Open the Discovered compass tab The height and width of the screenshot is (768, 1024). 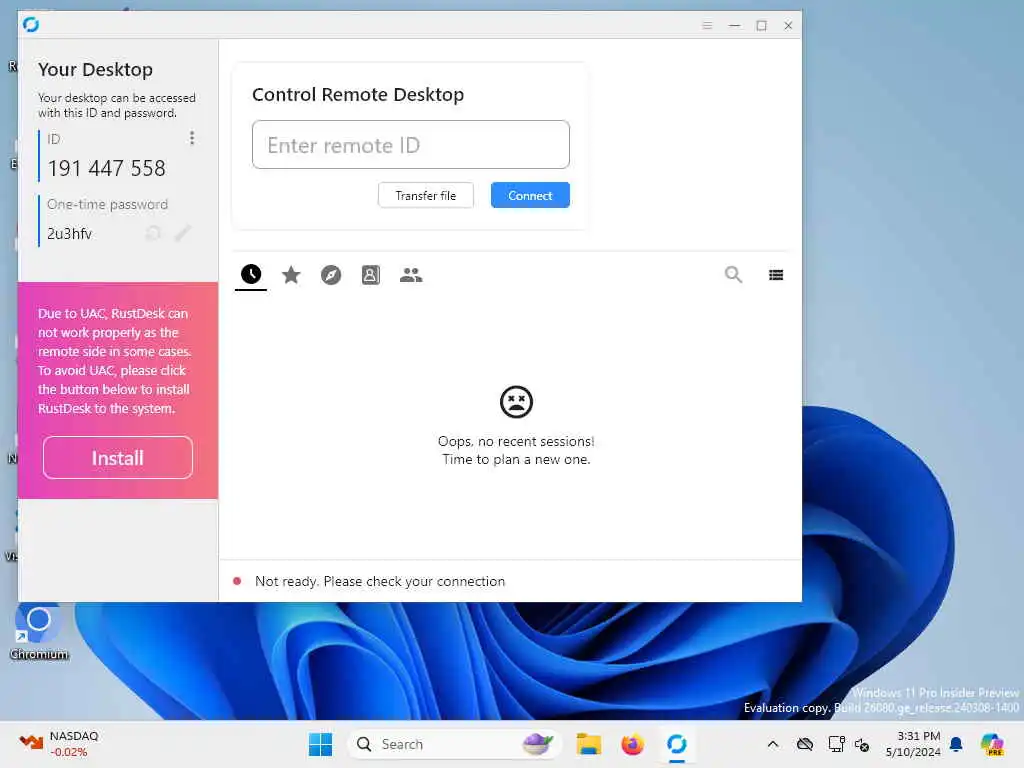point(331,275)
